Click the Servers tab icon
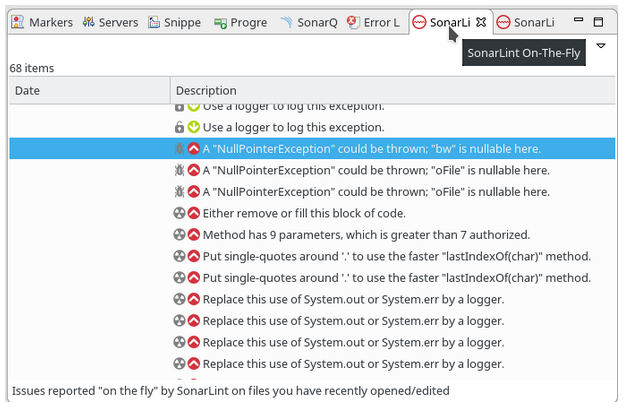 pos(88,22)
